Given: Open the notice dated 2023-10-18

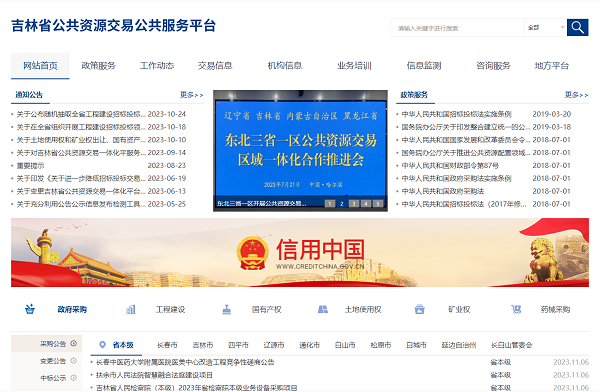Looking at the screenshot, I should (81, 127).
